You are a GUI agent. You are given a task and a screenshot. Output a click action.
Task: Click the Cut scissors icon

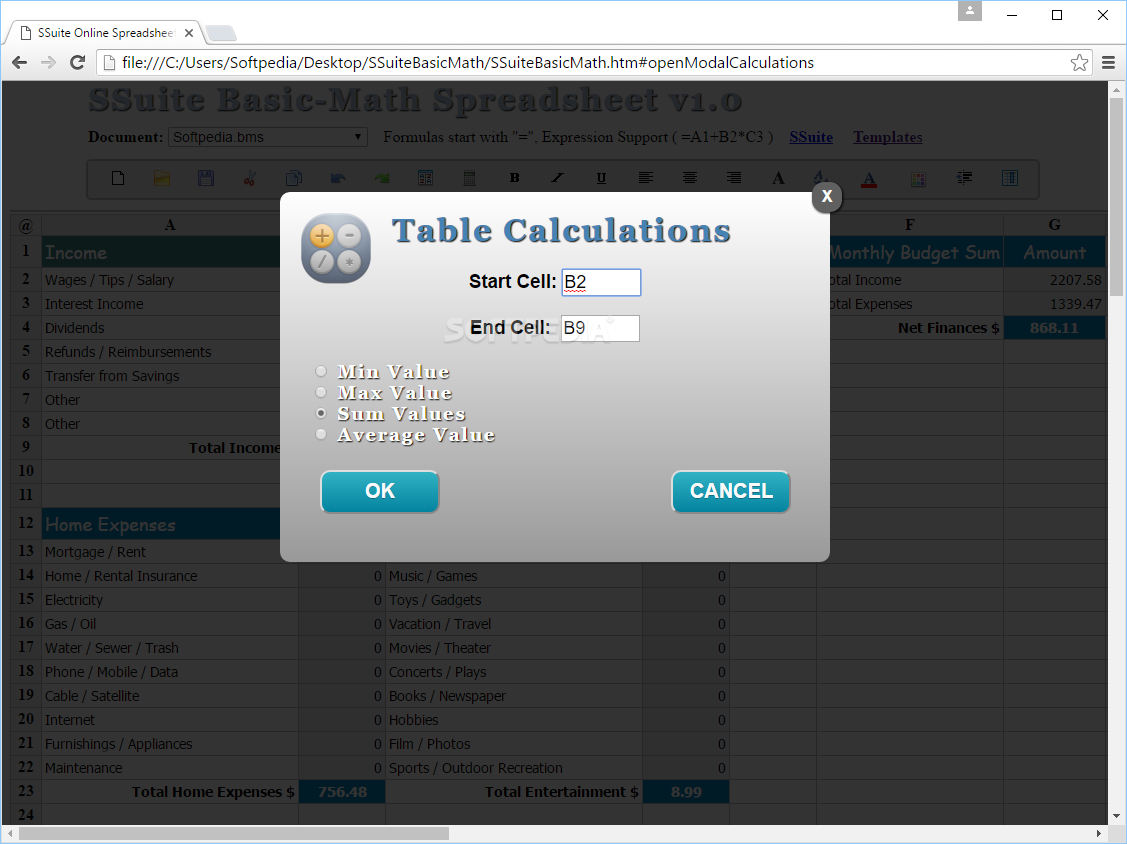249,178
